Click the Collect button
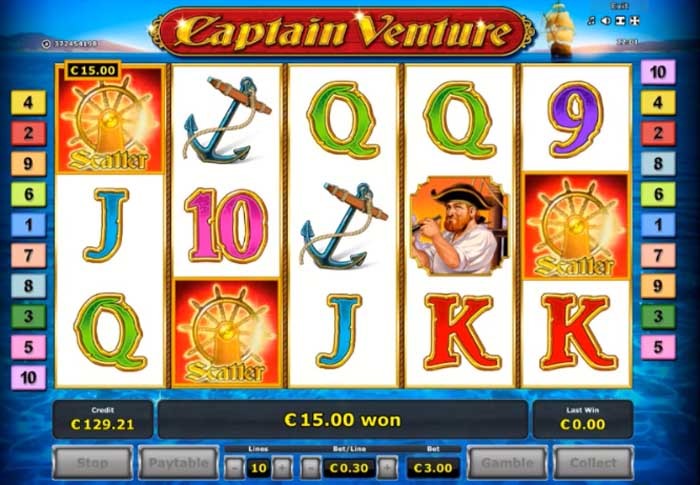Image resolution: width=700 pixels, height=485 pixels. pyautogui.click(x=593, y=463)
